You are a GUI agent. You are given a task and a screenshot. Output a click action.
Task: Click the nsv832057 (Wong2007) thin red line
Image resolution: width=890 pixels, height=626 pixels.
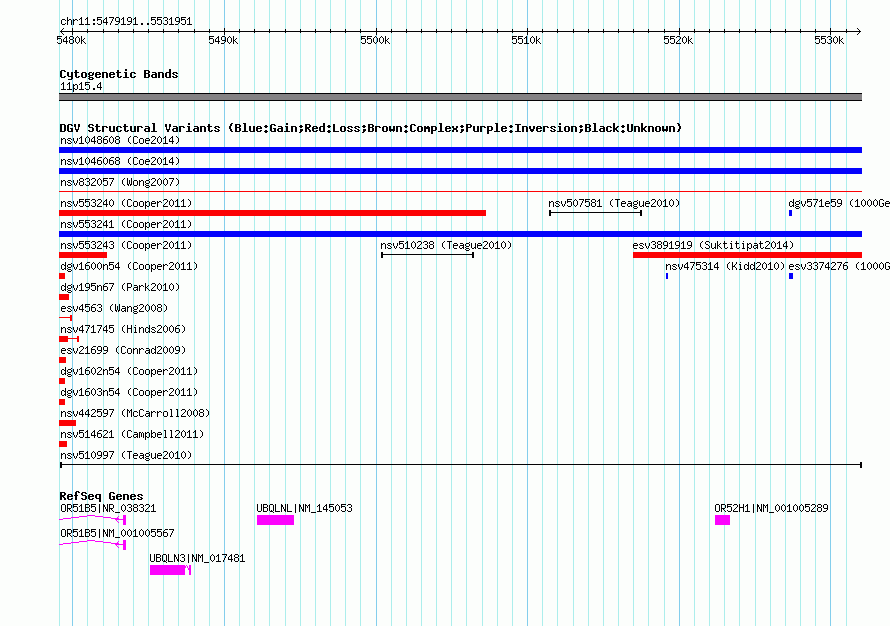click(x=460, y=192)
